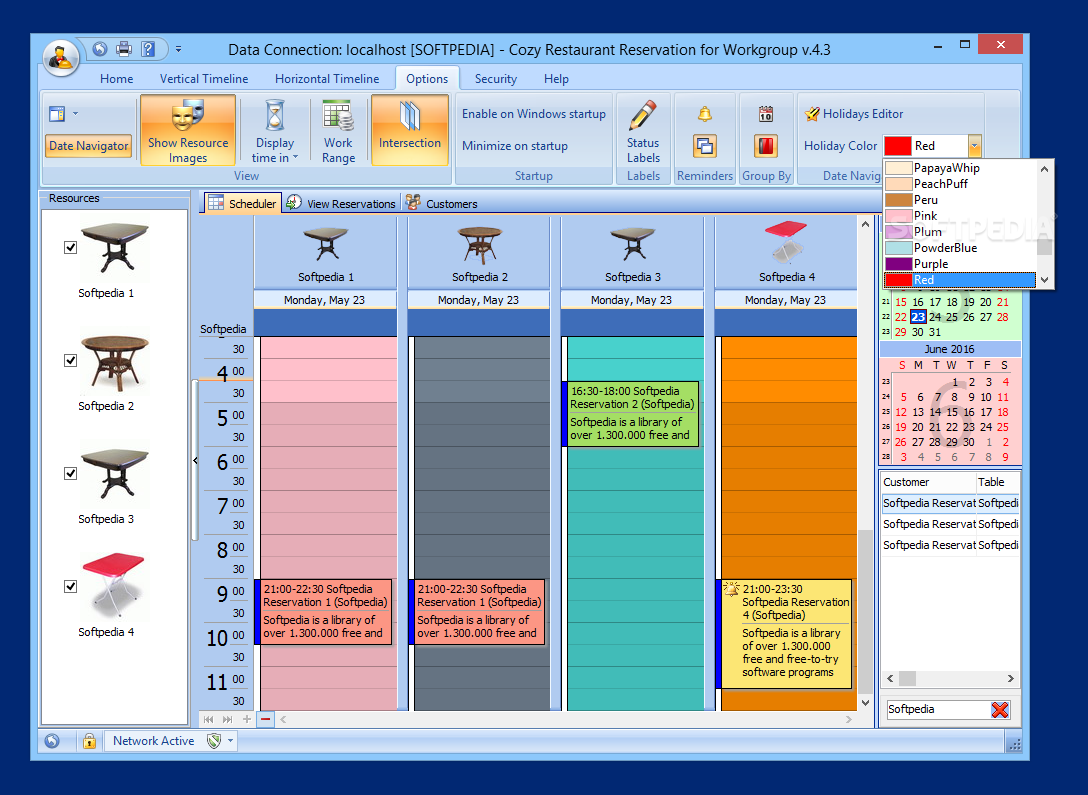Open the Customers tab
1088x795 pixels.
tap(441, 203)
